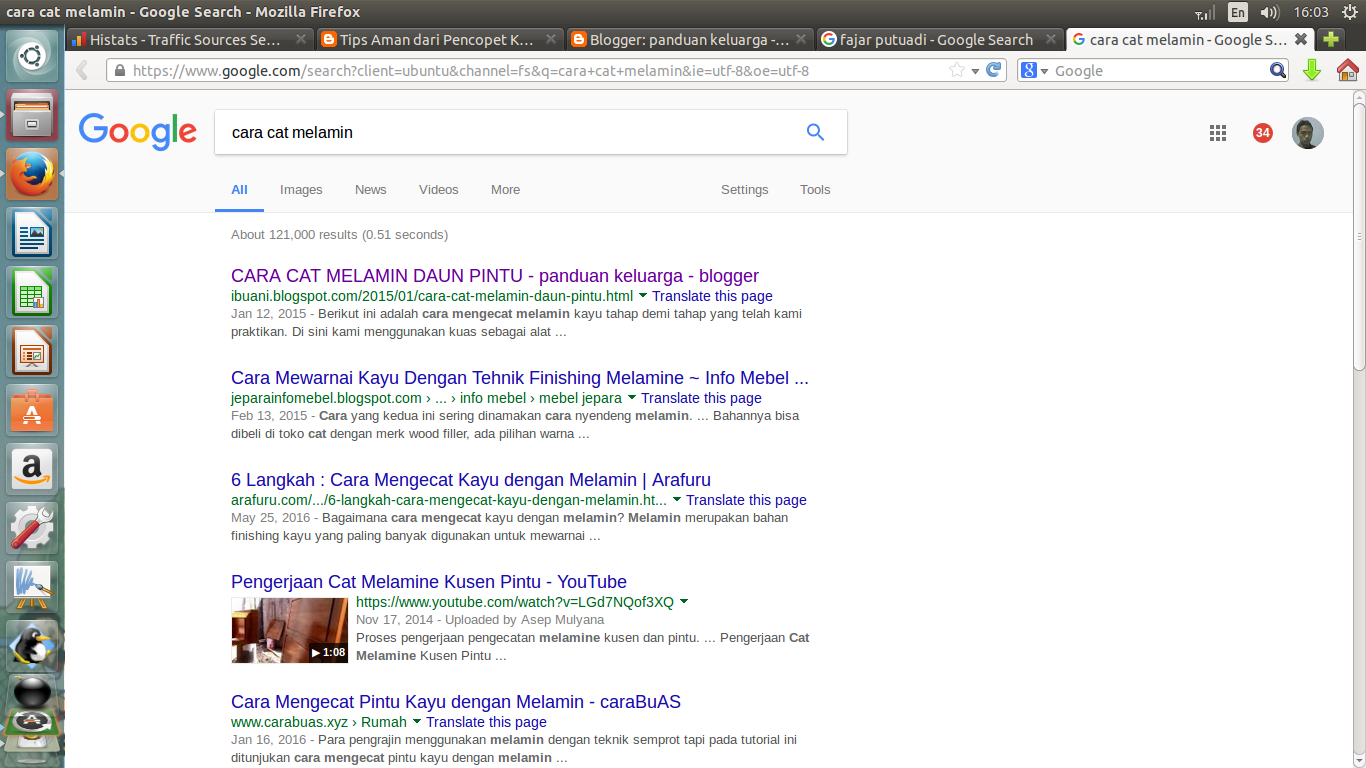Open System Settings wrench icon
Screen dimensions: 1366x768
click(x=32, y=527)
